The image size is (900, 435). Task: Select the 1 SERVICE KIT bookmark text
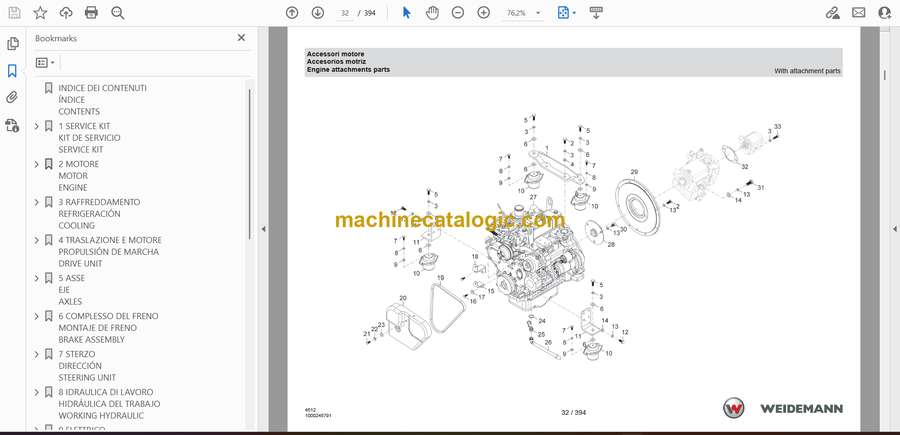[x=89, y=138]
